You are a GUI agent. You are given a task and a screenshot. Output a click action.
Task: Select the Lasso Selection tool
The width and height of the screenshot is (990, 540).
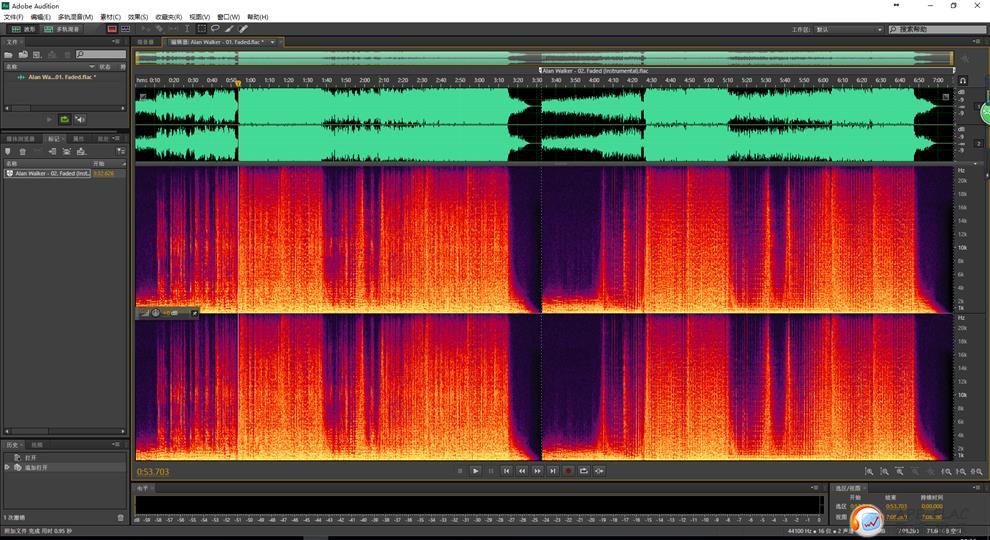pyautogui.click(x=215, y=29)
